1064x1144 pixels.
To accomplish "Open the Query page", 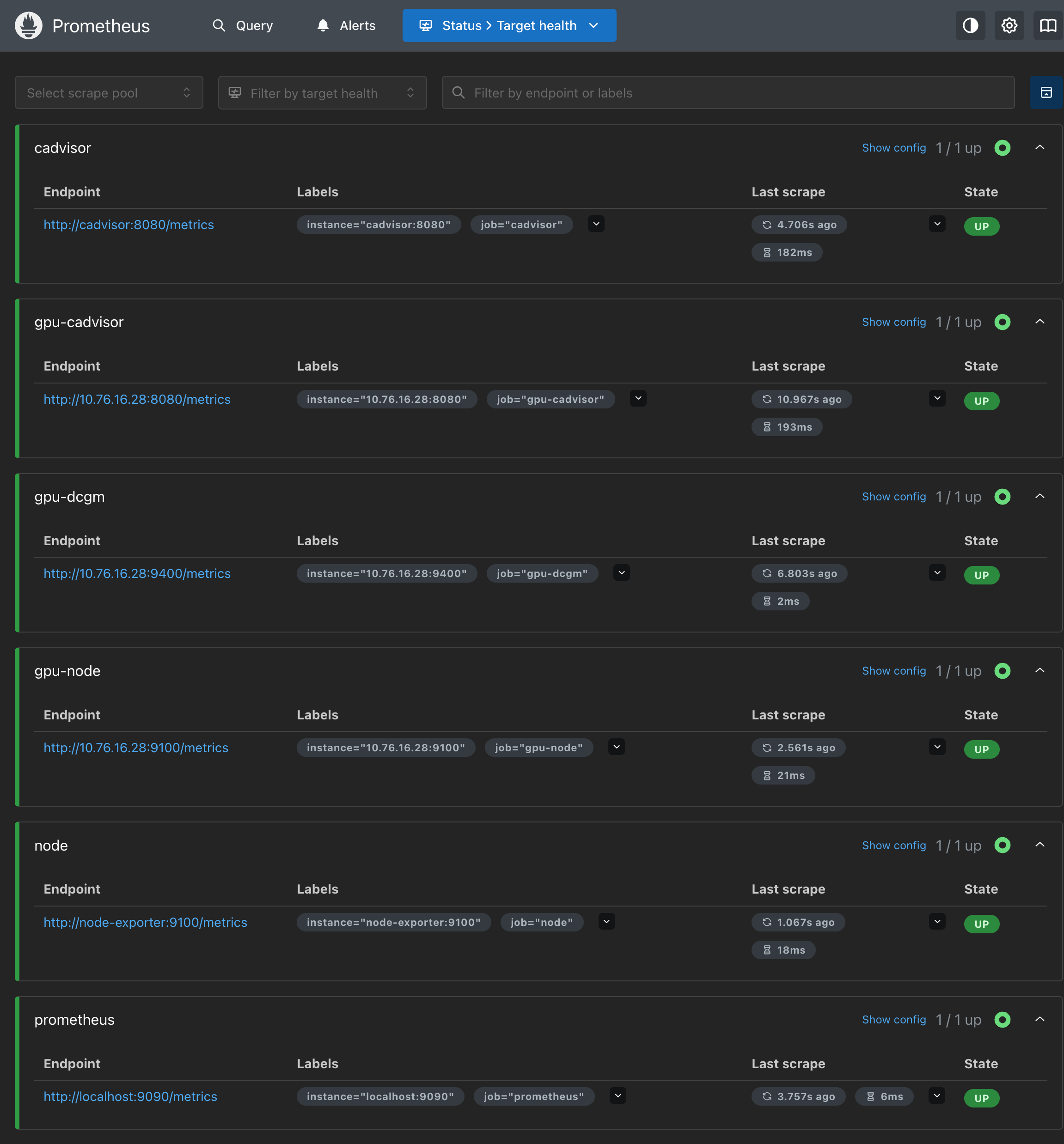I will pyautogui.click(x=242, y=25).
